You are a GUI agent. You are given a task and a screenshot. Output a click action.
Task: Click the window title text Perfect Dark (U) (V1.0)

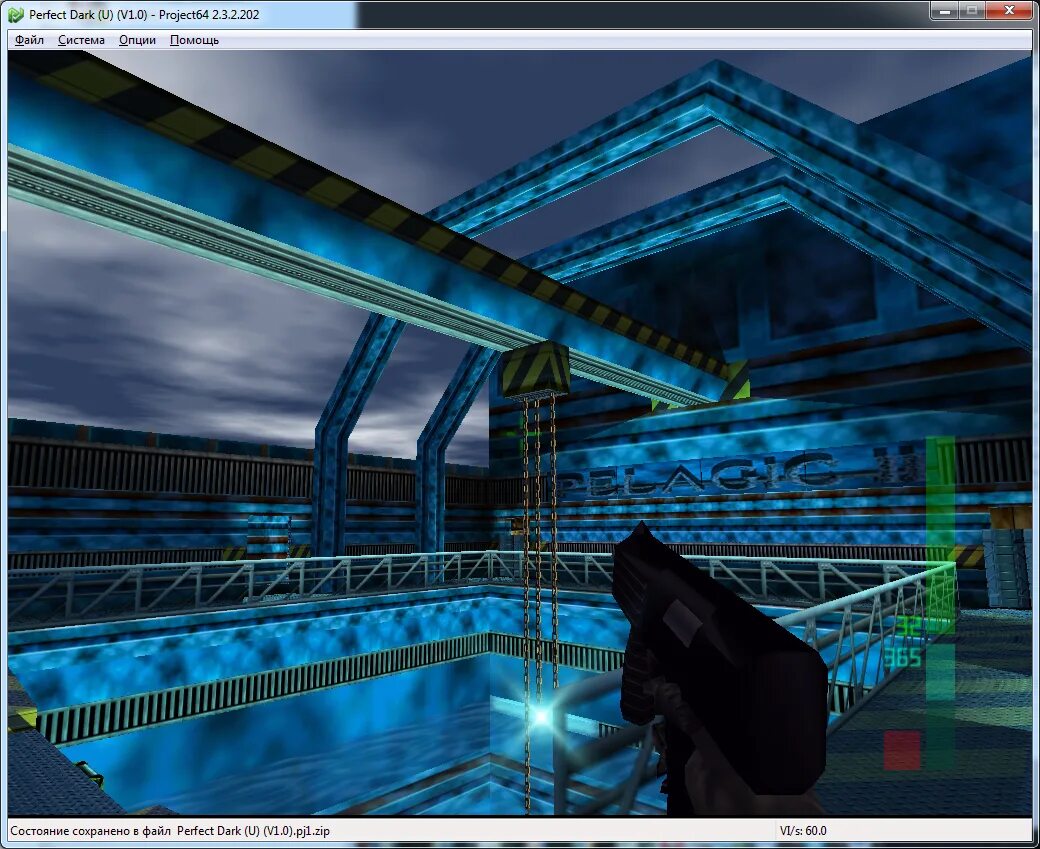point(88,15)
